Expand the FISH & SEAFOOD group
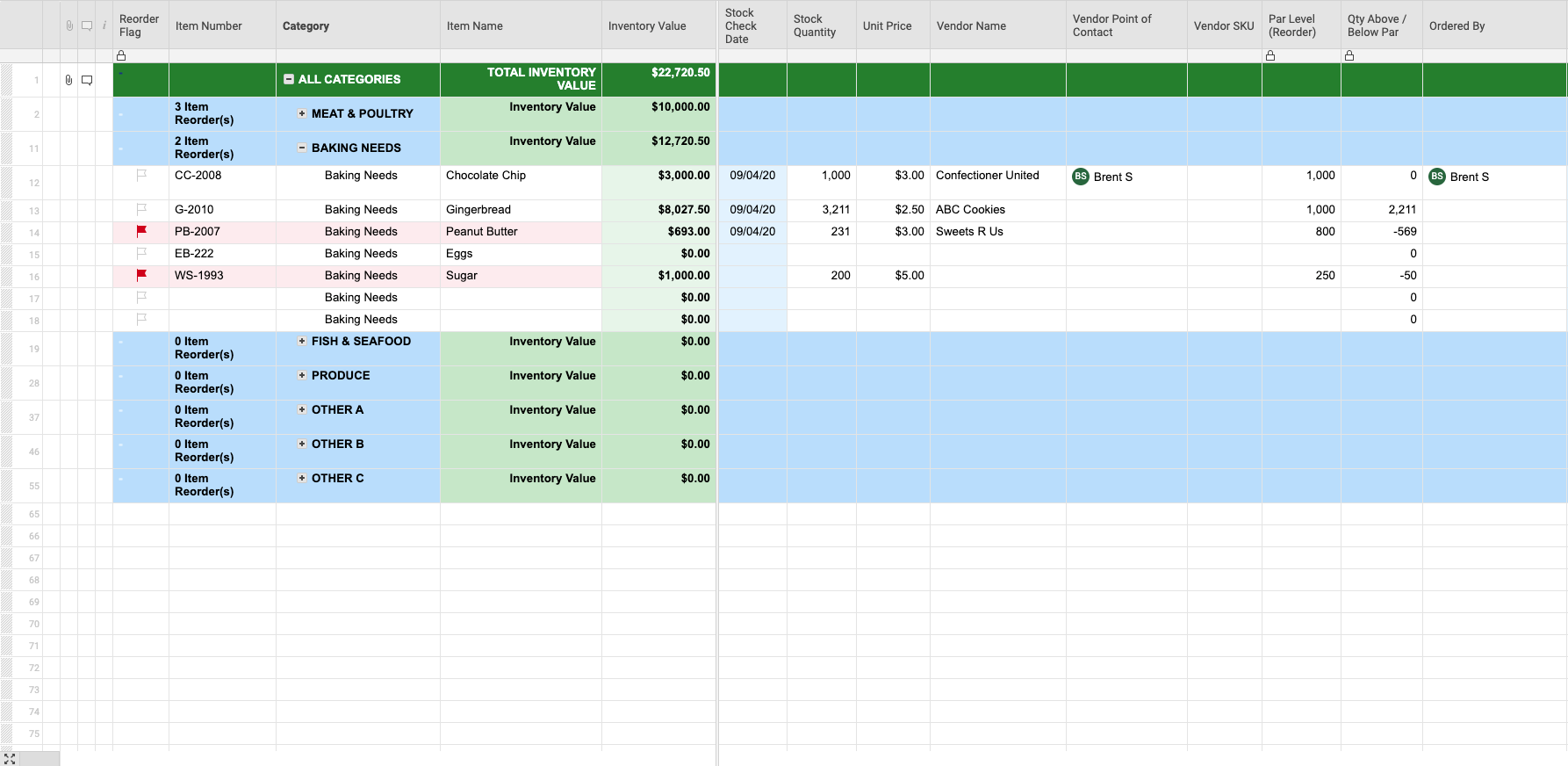This screenshot has height=766, width=1568. 302,341
